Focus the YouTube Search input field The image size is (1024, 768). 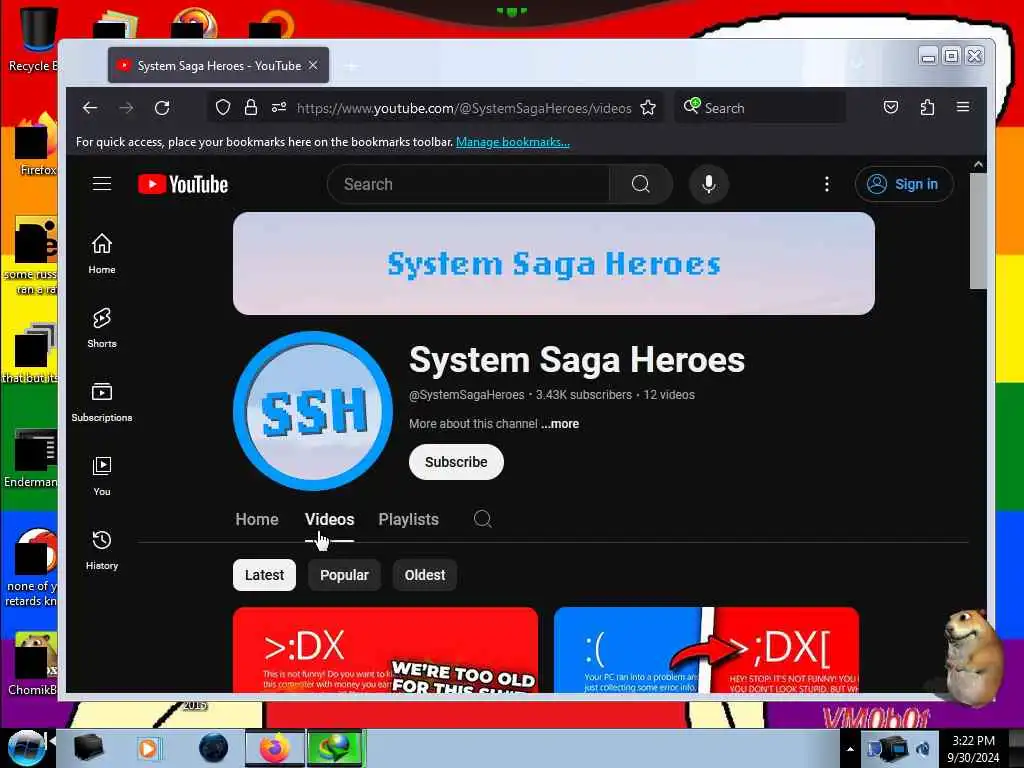tap(468, 184)
